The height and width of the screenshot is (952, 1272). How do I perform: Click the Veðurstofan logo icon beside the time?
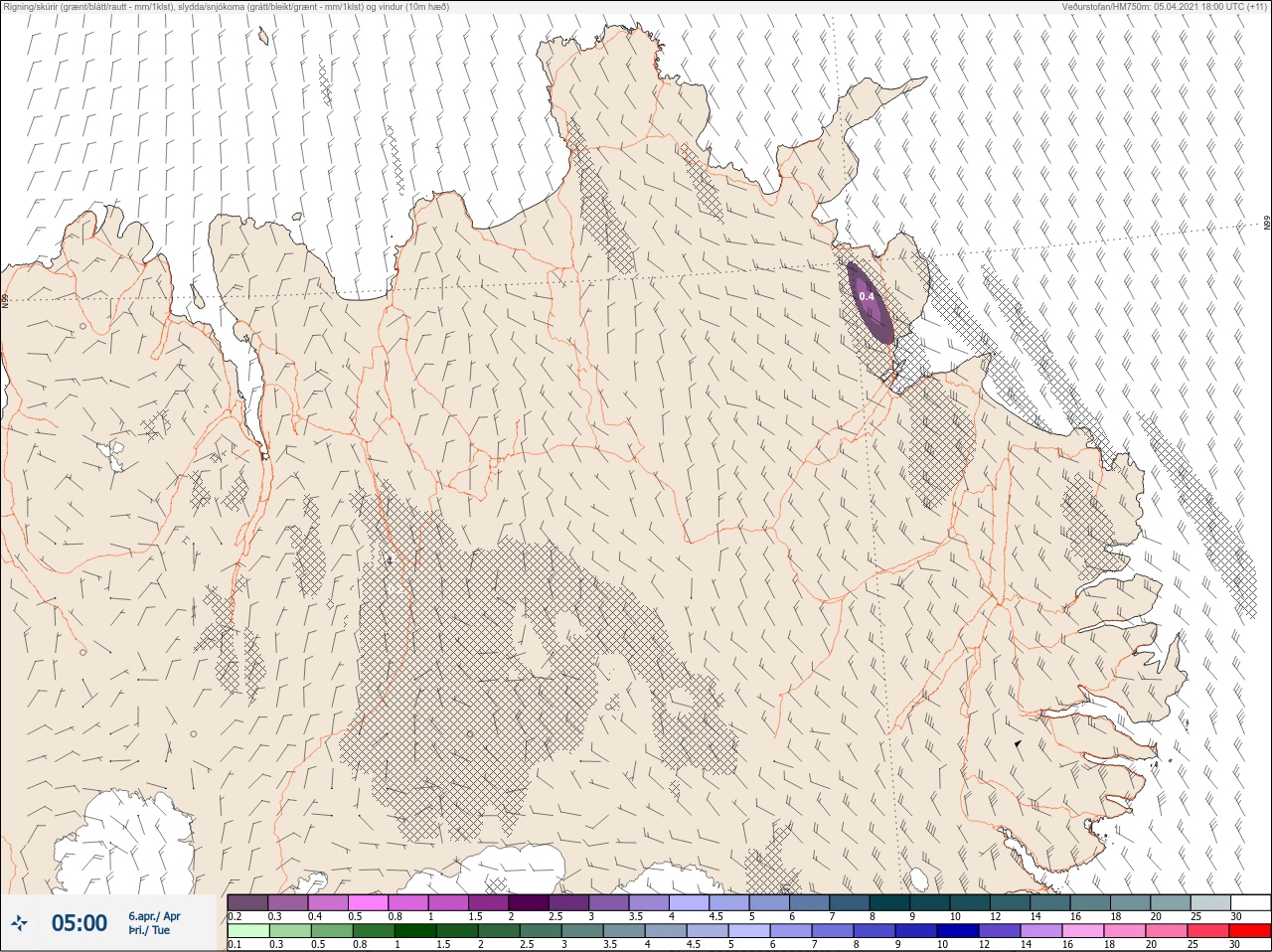20,923
